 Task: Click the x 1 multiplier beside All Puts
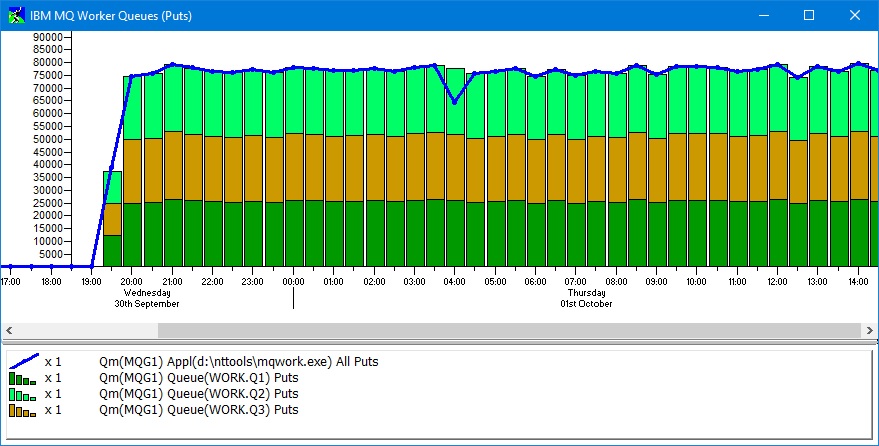(x=53, y=362)
